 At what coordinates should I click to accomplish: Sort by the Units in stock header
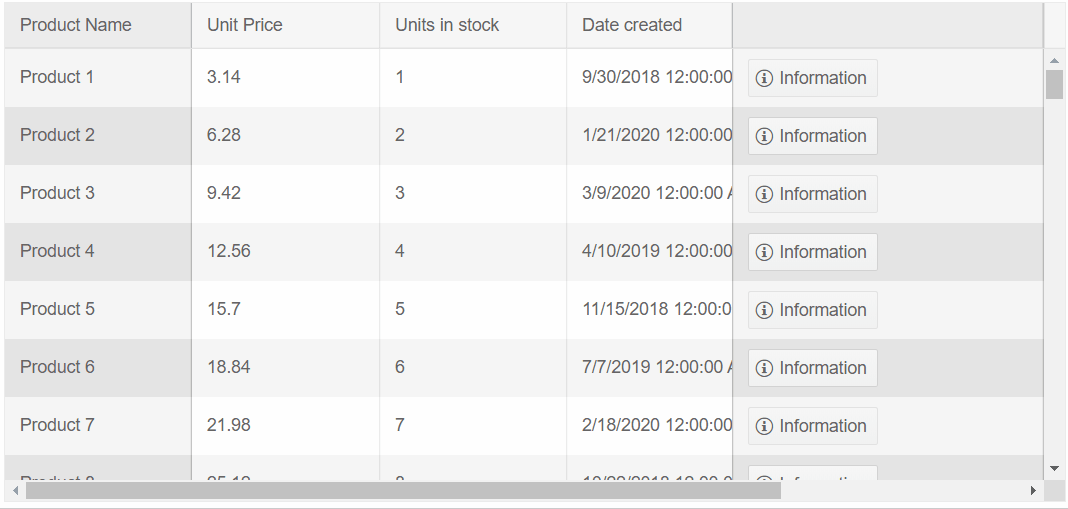coord(447,25)
